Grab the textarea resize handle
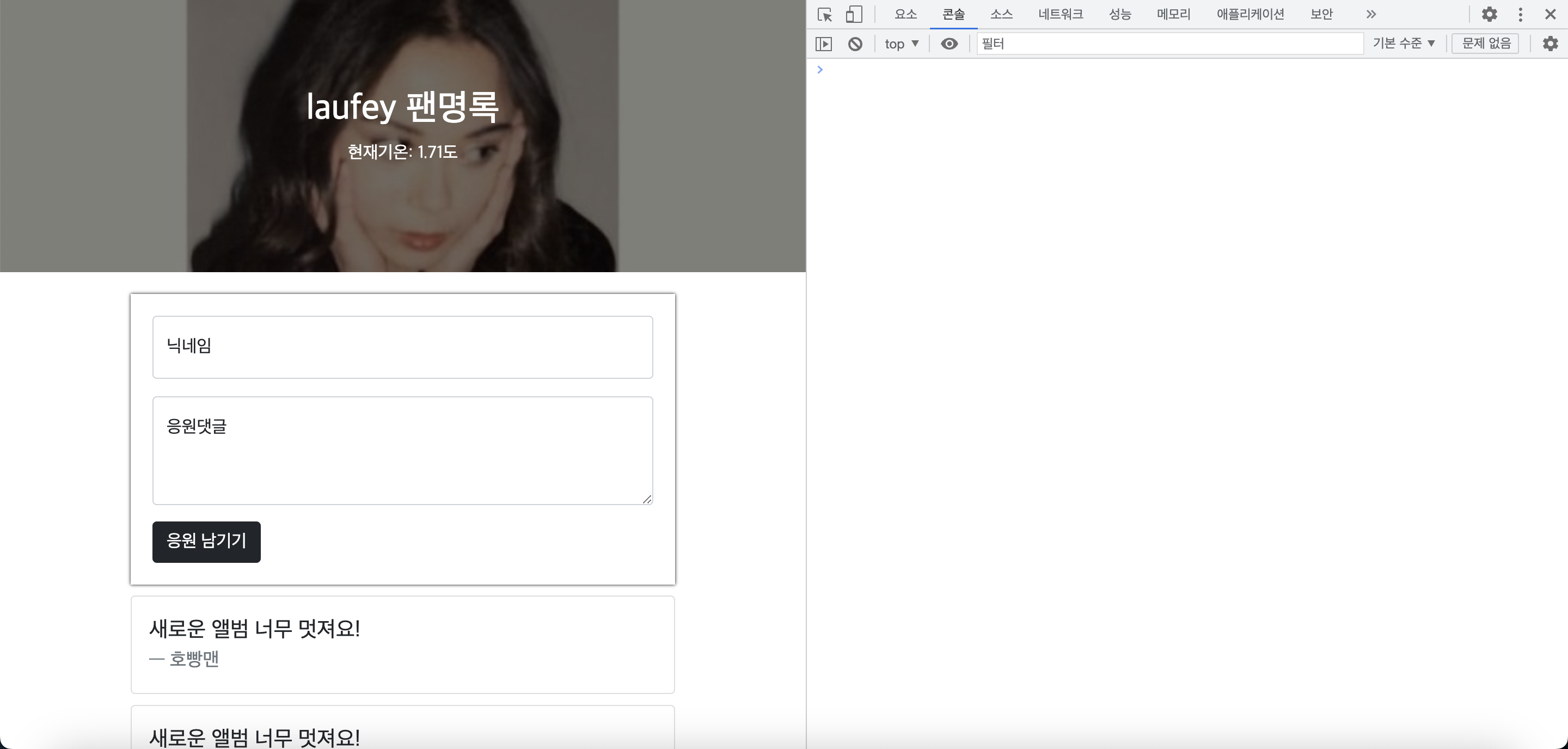 coord(646,499)
